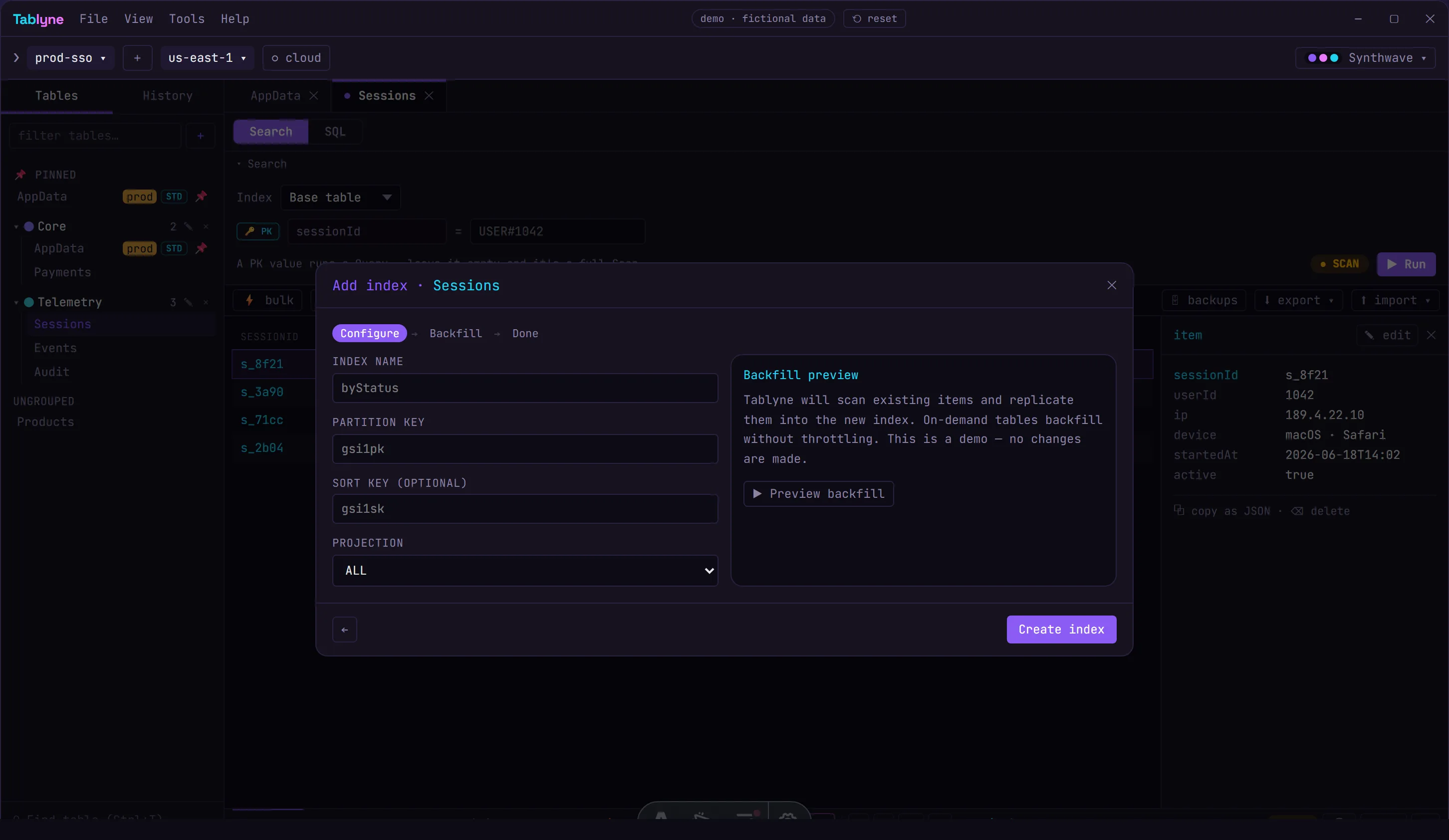Collapse the Core group triangle
Screen dimensions: 1449x840
point(16,226)
